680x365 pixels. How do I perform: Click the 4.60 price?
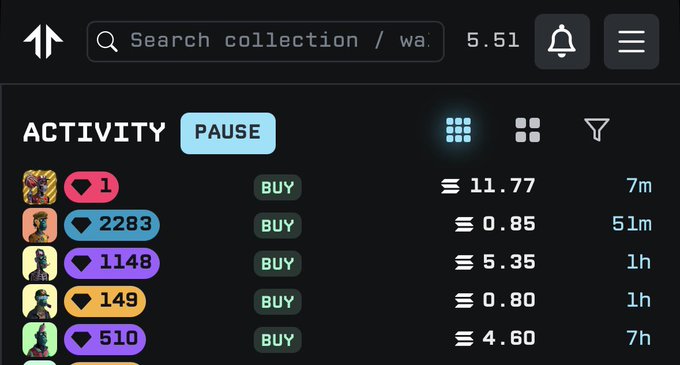pyautogui.click(x=509, y=339)
